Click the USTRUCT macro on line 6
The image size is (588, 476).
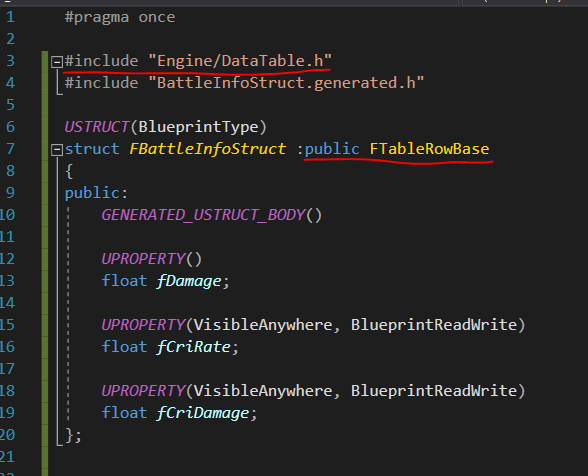[97, 127]
